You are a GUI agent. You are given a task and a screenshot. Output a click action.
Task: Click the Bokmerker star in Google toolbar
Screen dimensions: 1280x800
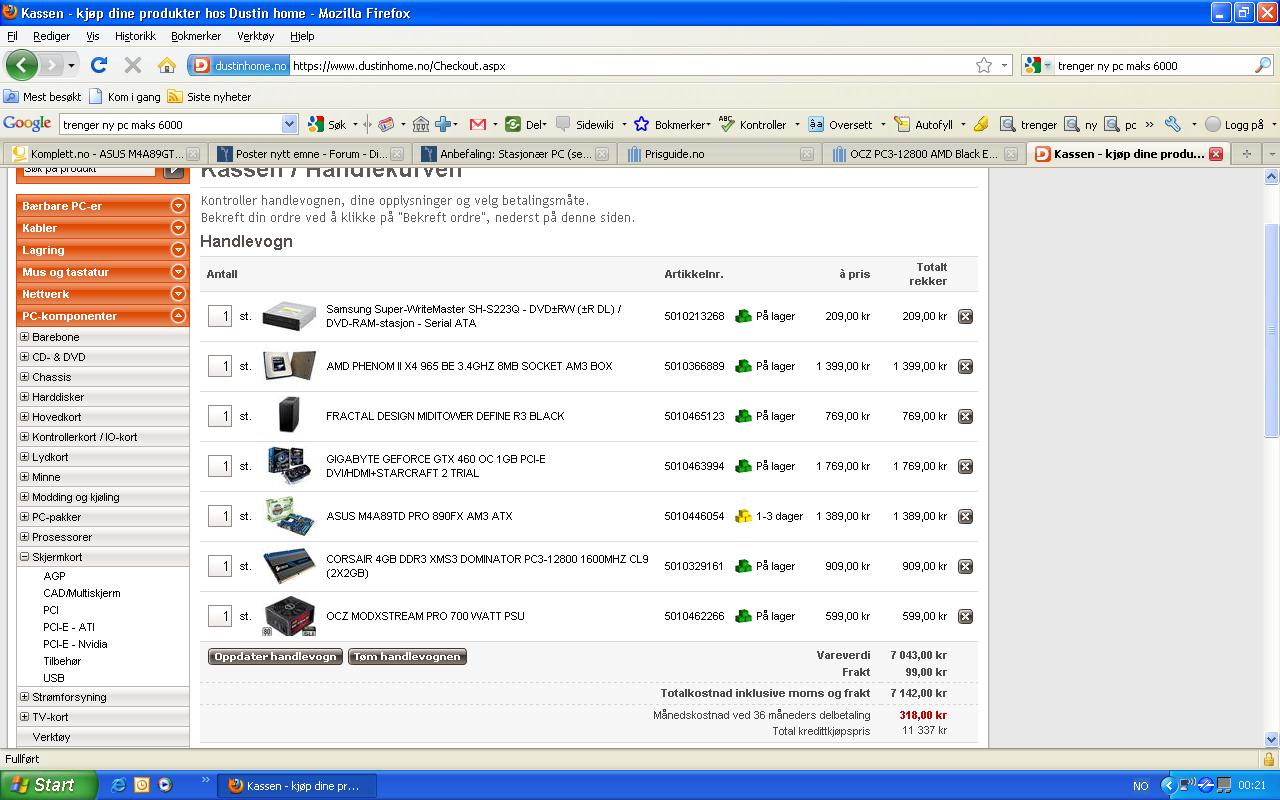click(x=641, y=124)
